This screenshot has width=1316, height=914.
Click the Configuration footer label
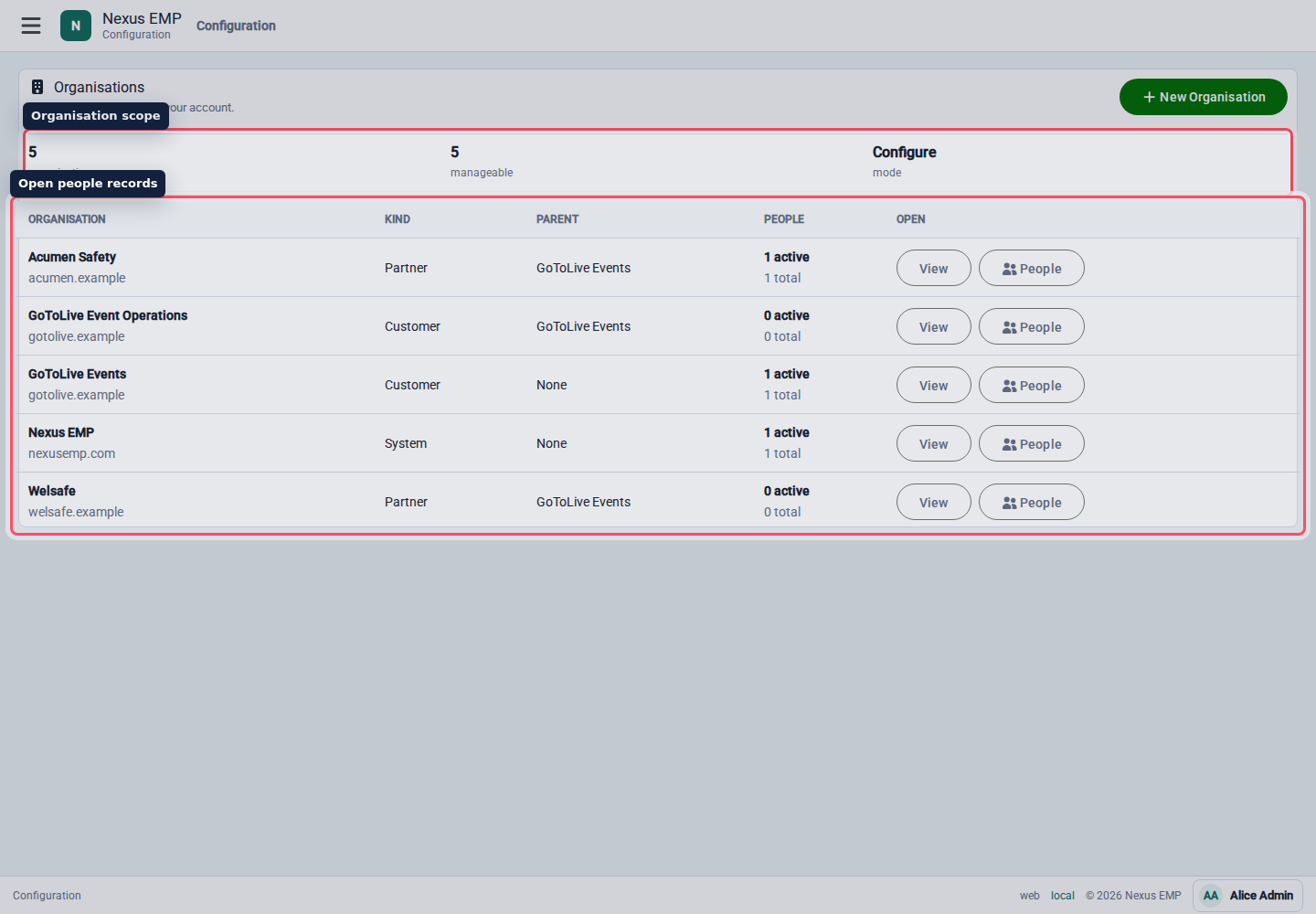click(47, 896)
